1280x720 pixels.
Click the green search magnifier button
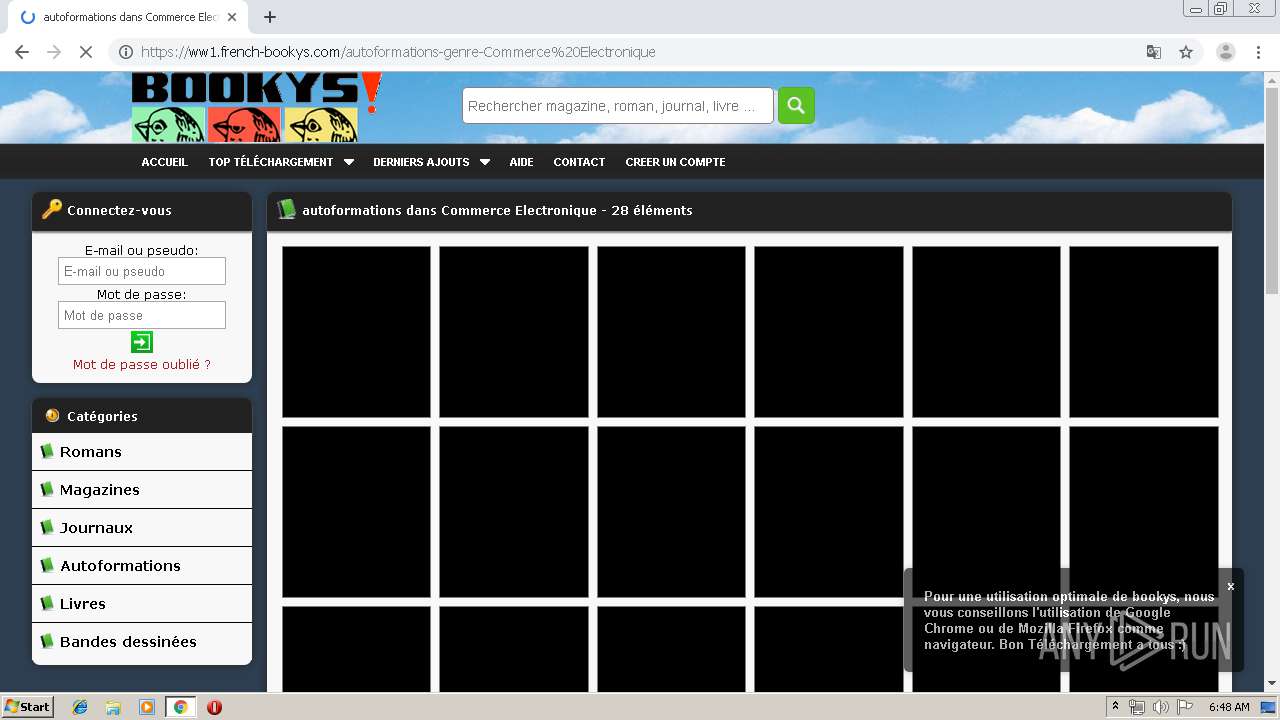click(x=796, y=105)
